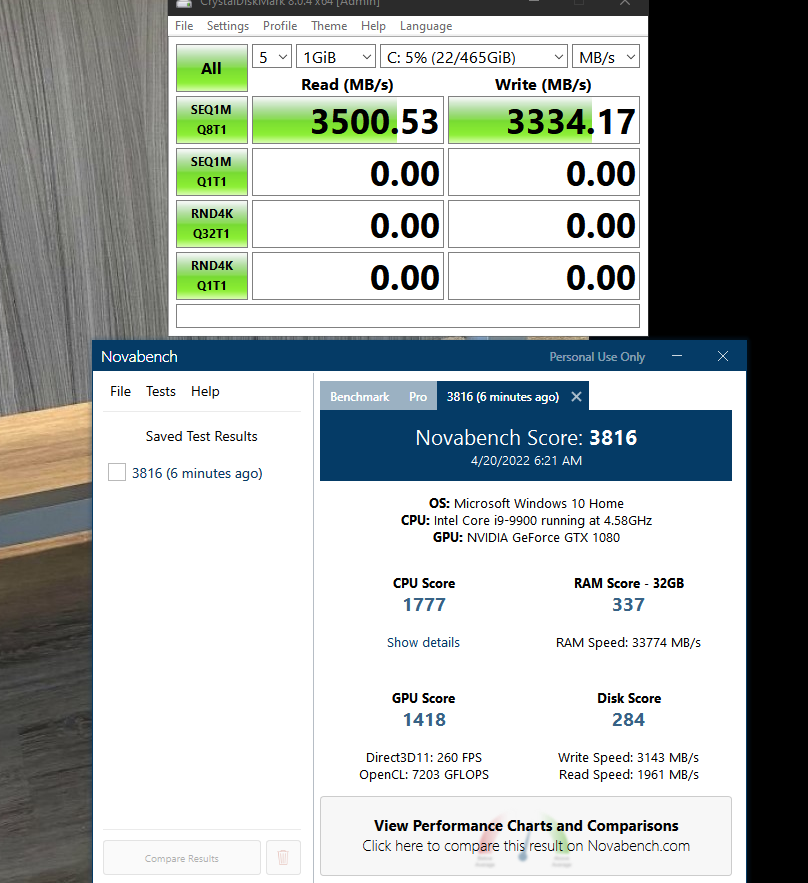
Task: Run the SEQ1M Q1T1 test
Action: tap(212, 172)
